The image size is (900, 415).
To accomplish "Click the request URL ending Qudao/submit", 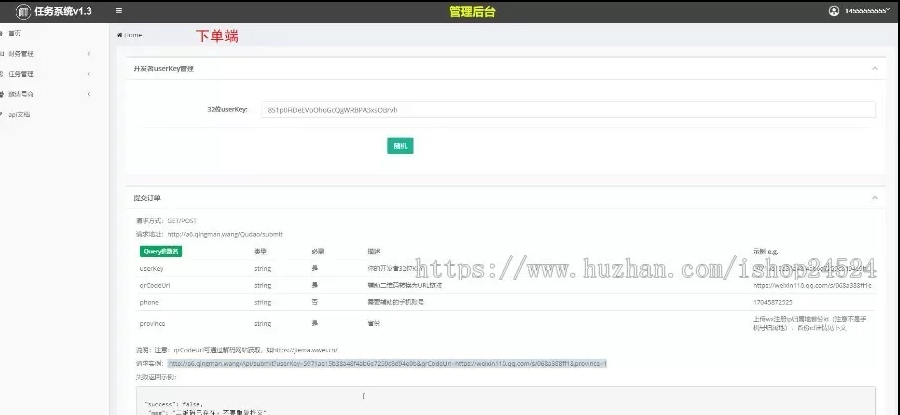I will 225,234.
